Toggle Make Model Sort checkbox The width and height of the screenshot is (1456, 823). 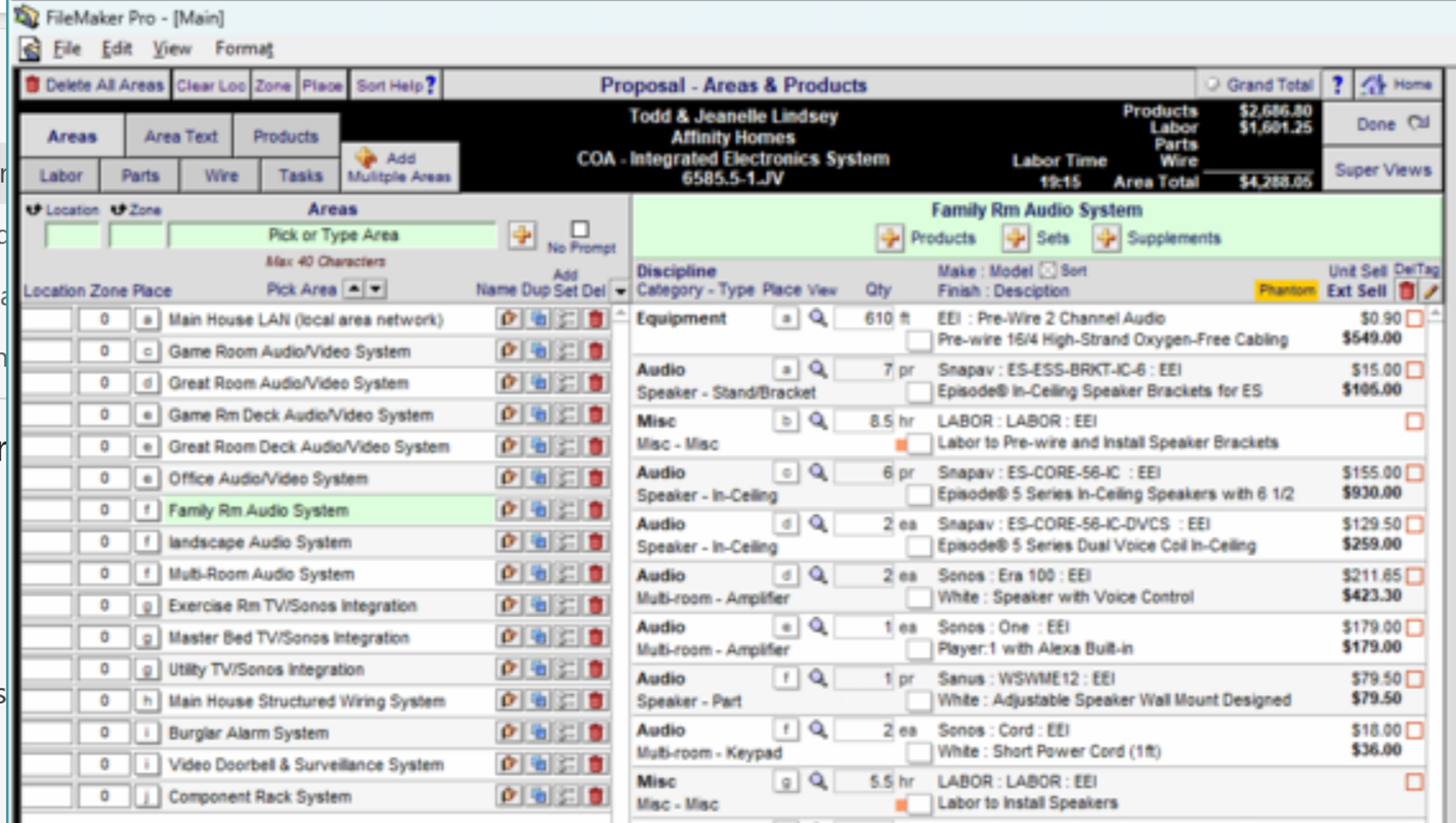pyautogui.click(x=1047, y=271)
